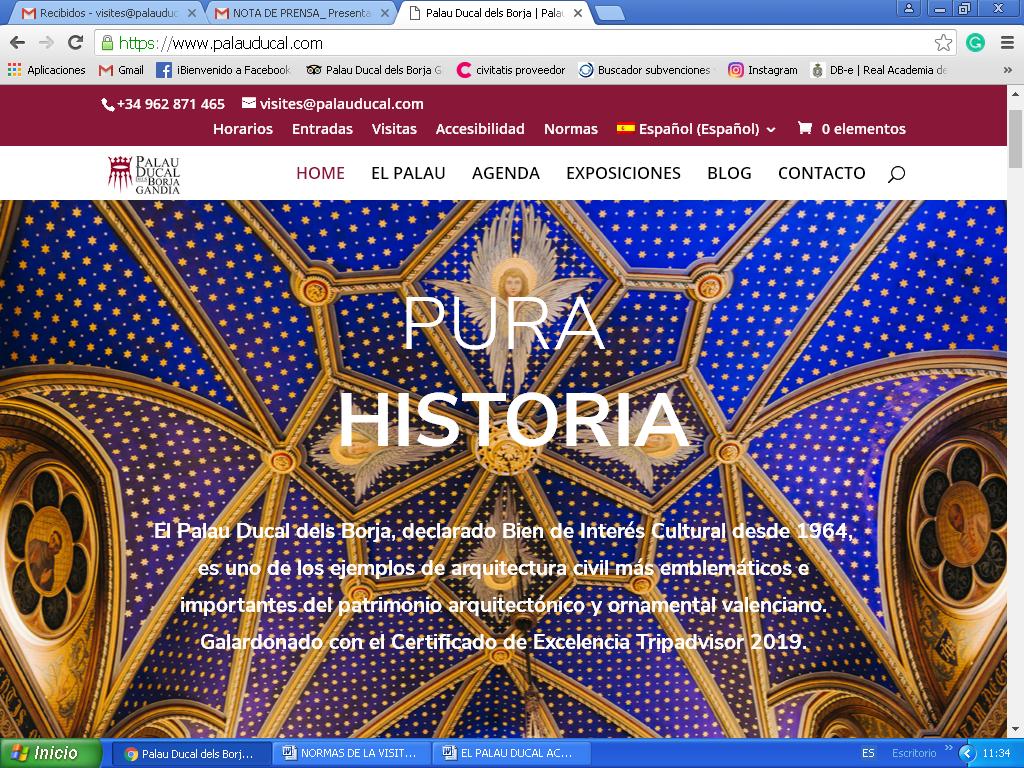
Task: Open the Normas link
Action: pyautogui.click(x=571, y=129)
